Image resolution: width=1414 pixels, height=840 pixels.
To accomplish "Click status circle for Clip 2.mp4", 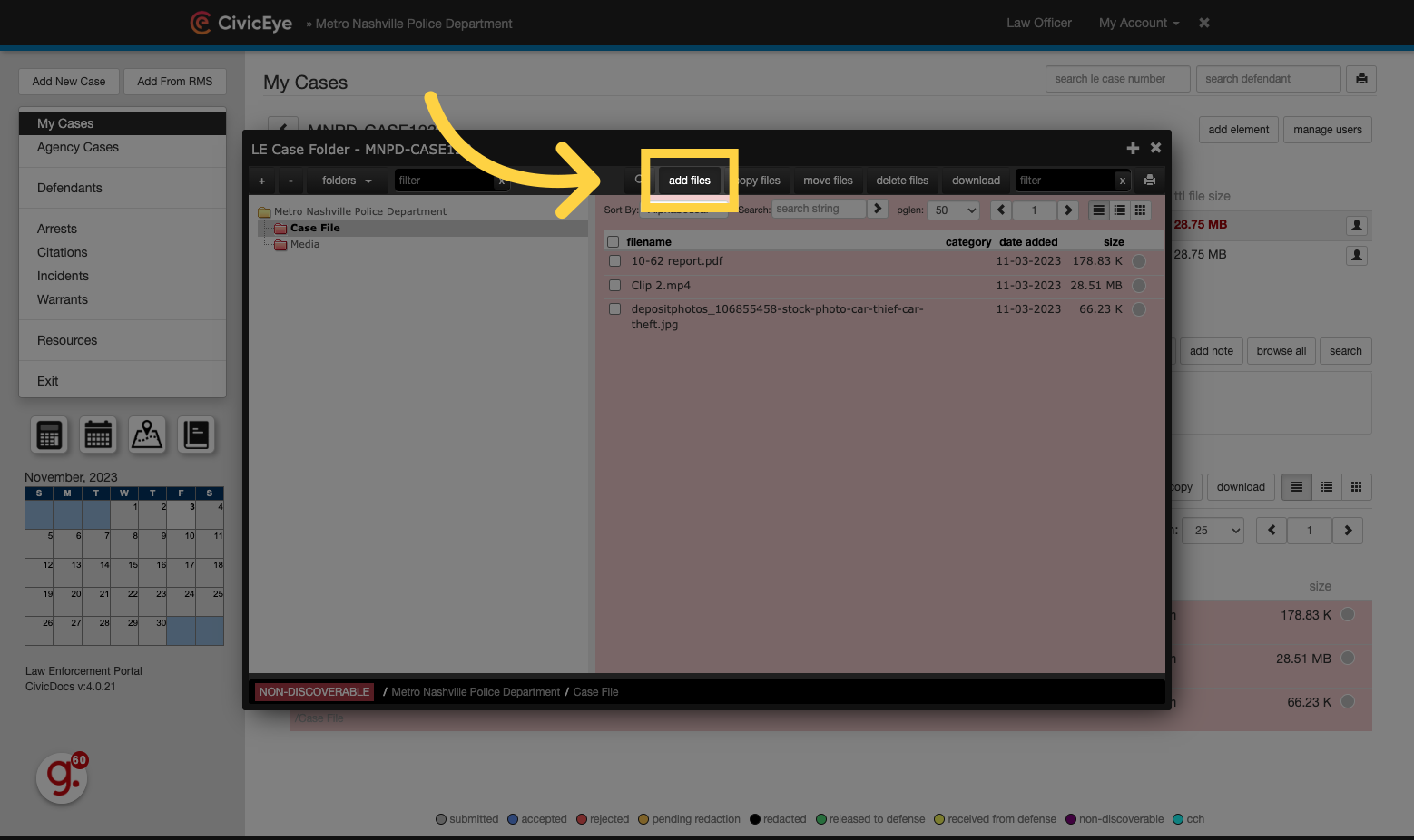I will [x=1139, y=286].
